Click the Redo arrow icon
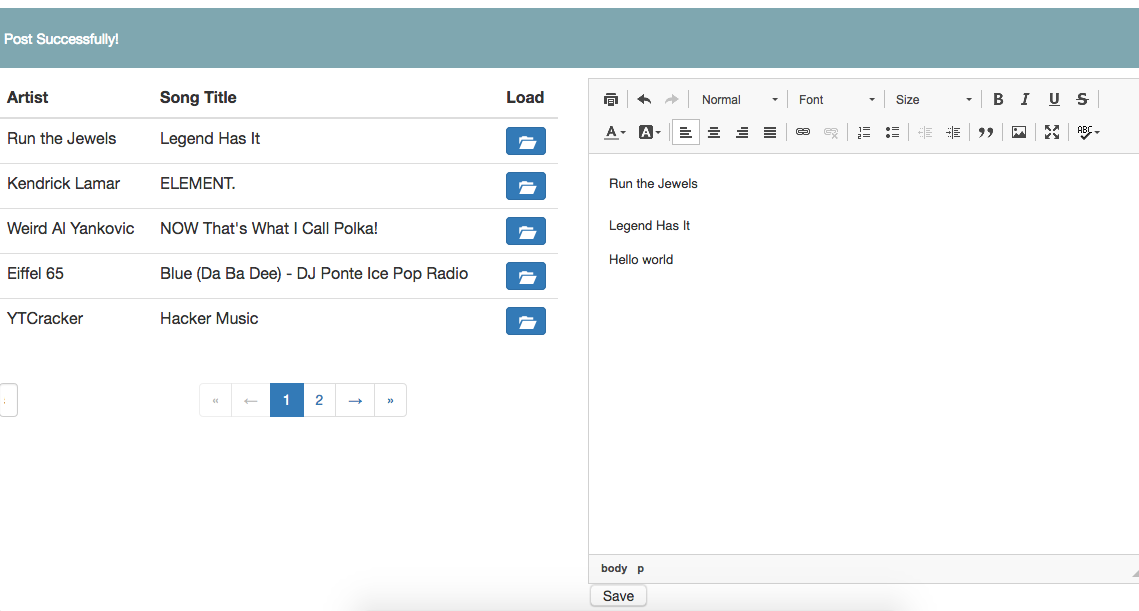Screen dimensions: 1139x611 click(672, 100)
